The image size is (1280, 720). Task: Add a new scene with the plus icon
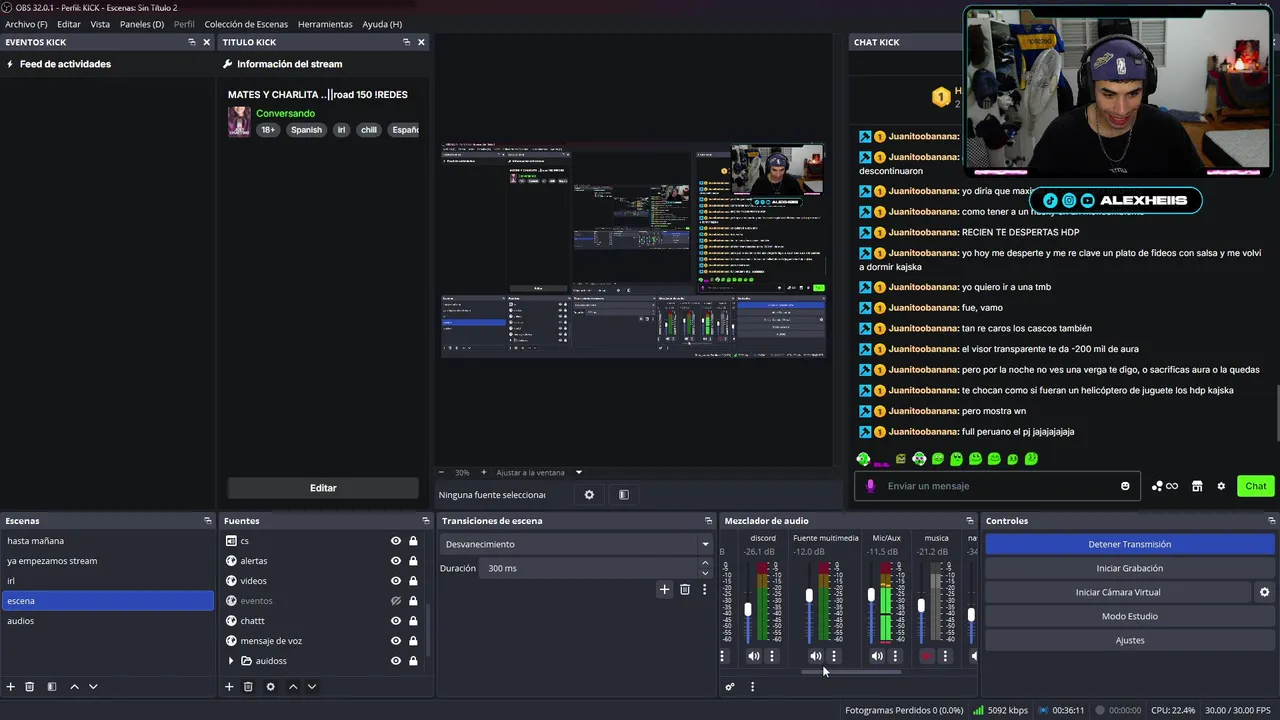pyautogui.click(x=11, y=687)
